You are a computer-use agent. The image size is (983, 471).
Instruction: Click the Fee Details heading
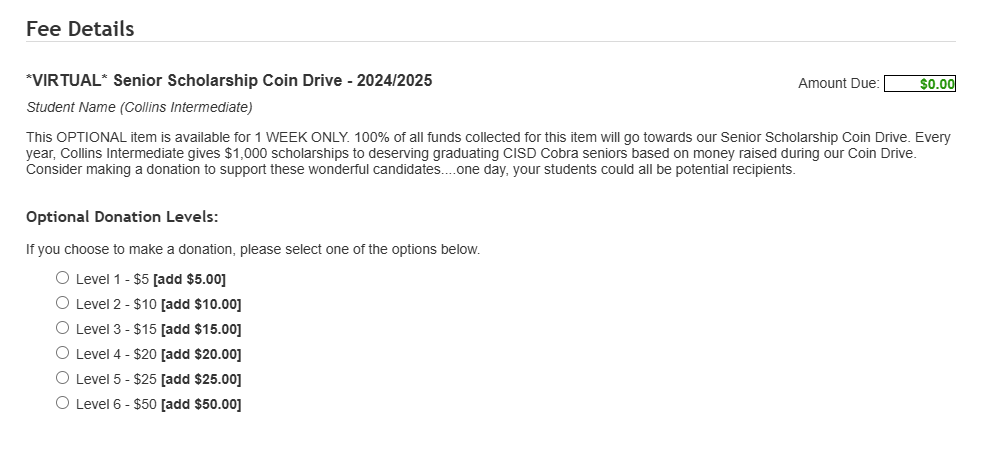tap(80, 29)
